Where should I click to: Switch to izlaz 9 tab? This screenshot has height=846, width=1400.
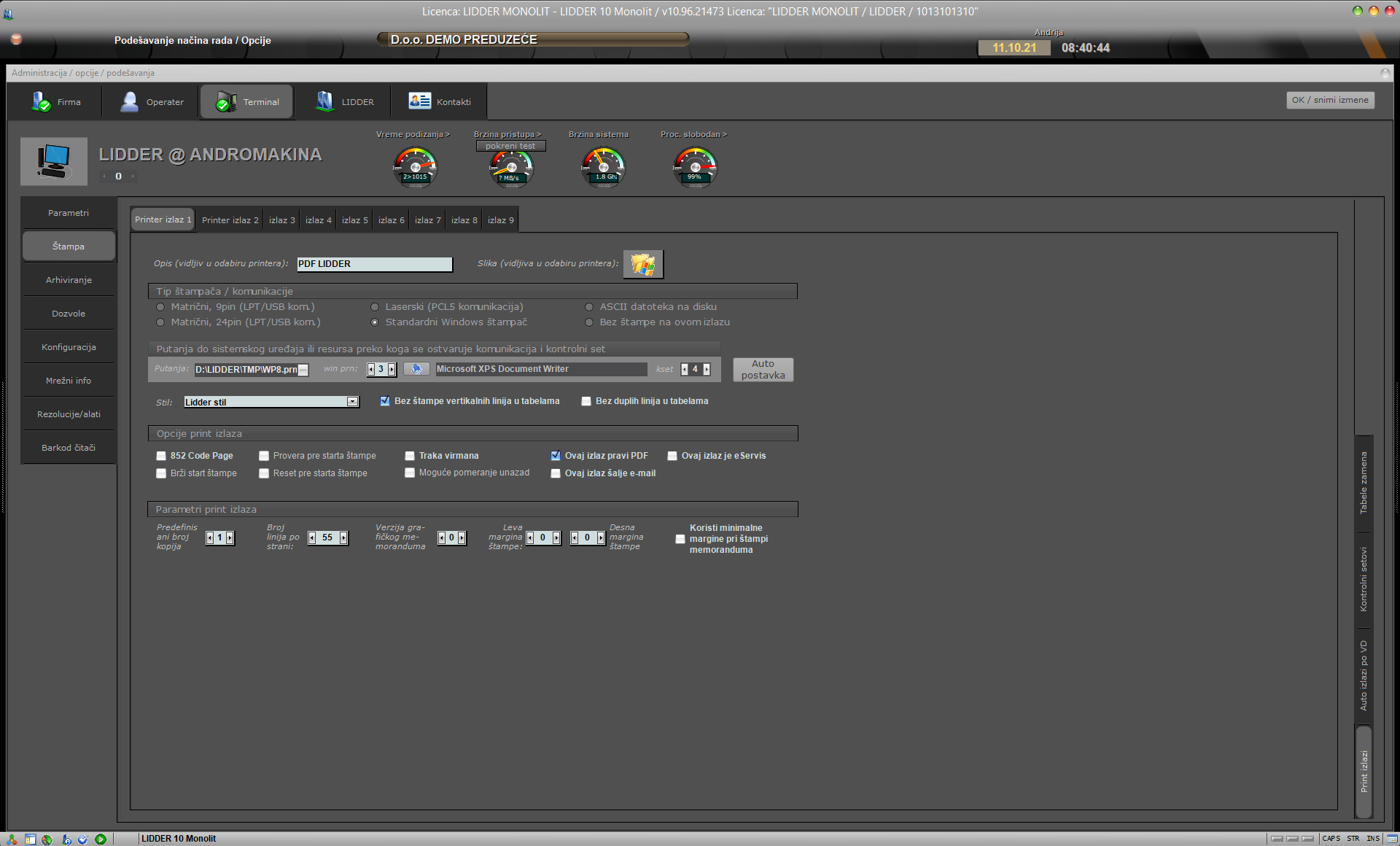(501, 220)
